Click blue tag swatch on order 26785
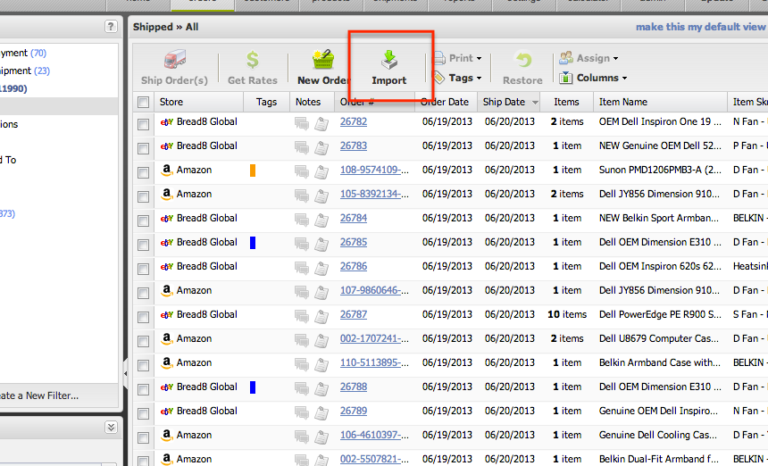The image size is (768, 466). click(x=253, y=243)
